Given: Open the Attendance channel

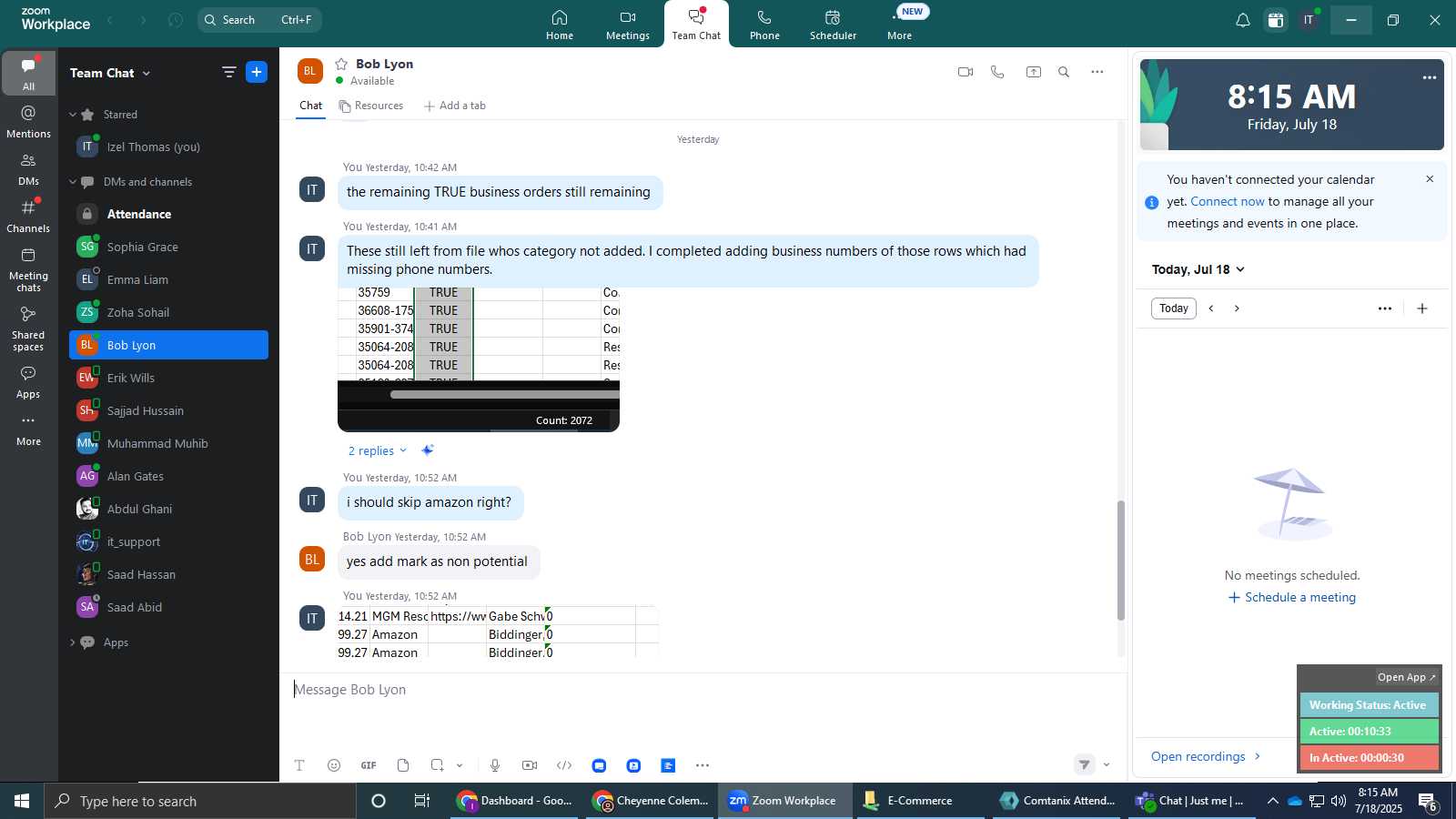Looking at the screenshot, I should (168, 214).
